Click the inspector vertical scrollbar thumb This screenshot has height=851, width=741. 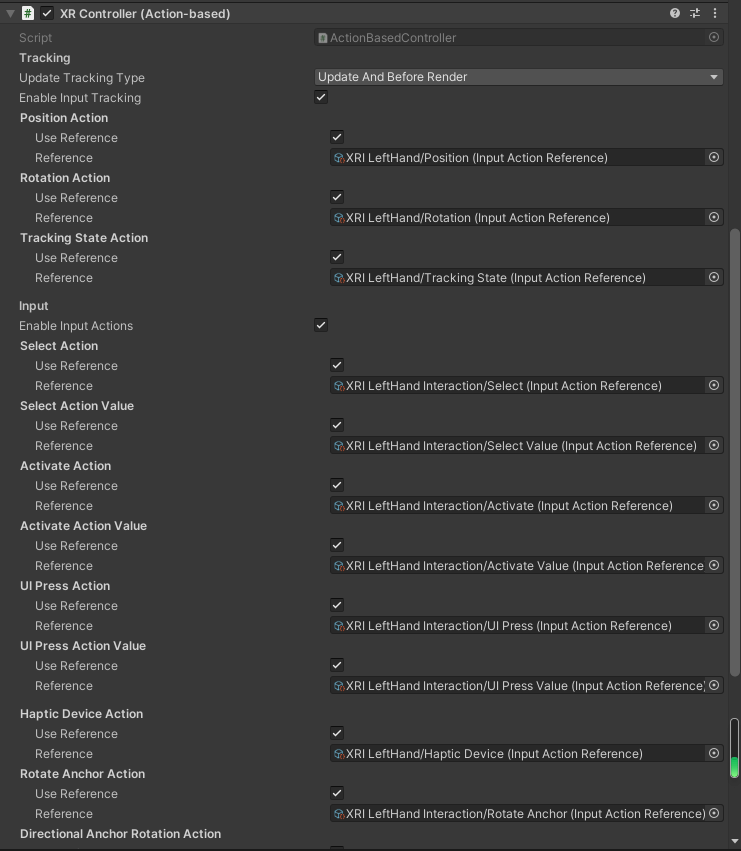(x=734, y=453)
